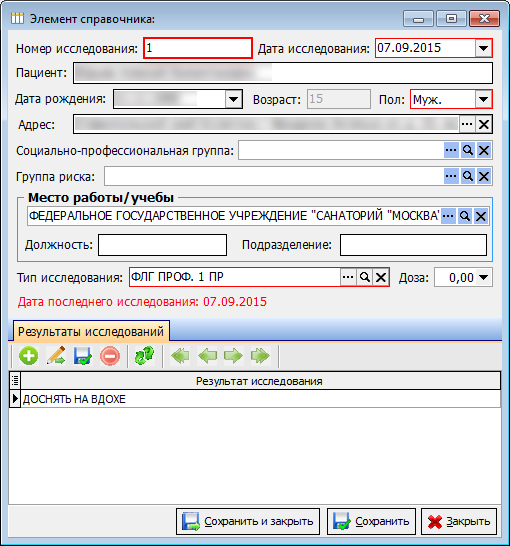Open the Доза dropdown arrow
The image size is (510, 546).
coord(483,278)
